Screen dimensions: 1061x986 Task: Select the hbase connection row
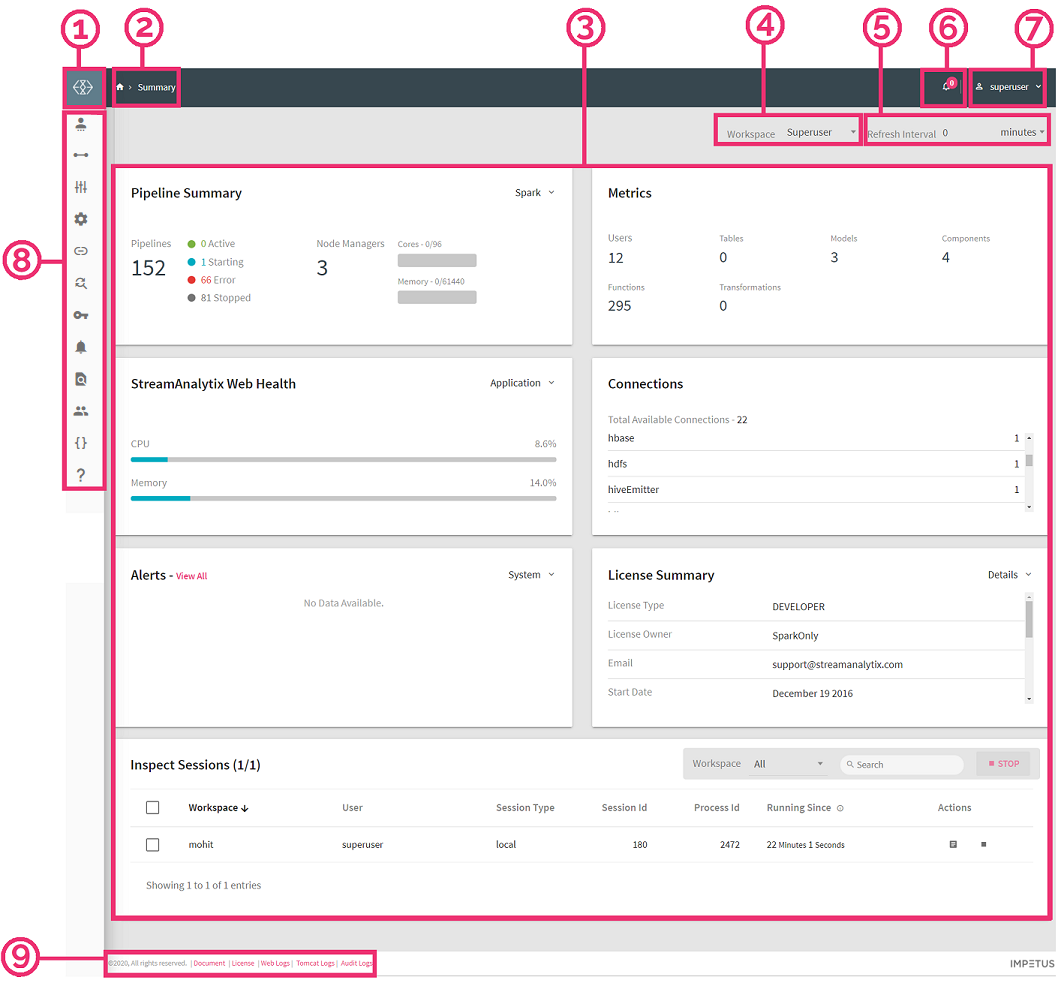click(814, 439)
